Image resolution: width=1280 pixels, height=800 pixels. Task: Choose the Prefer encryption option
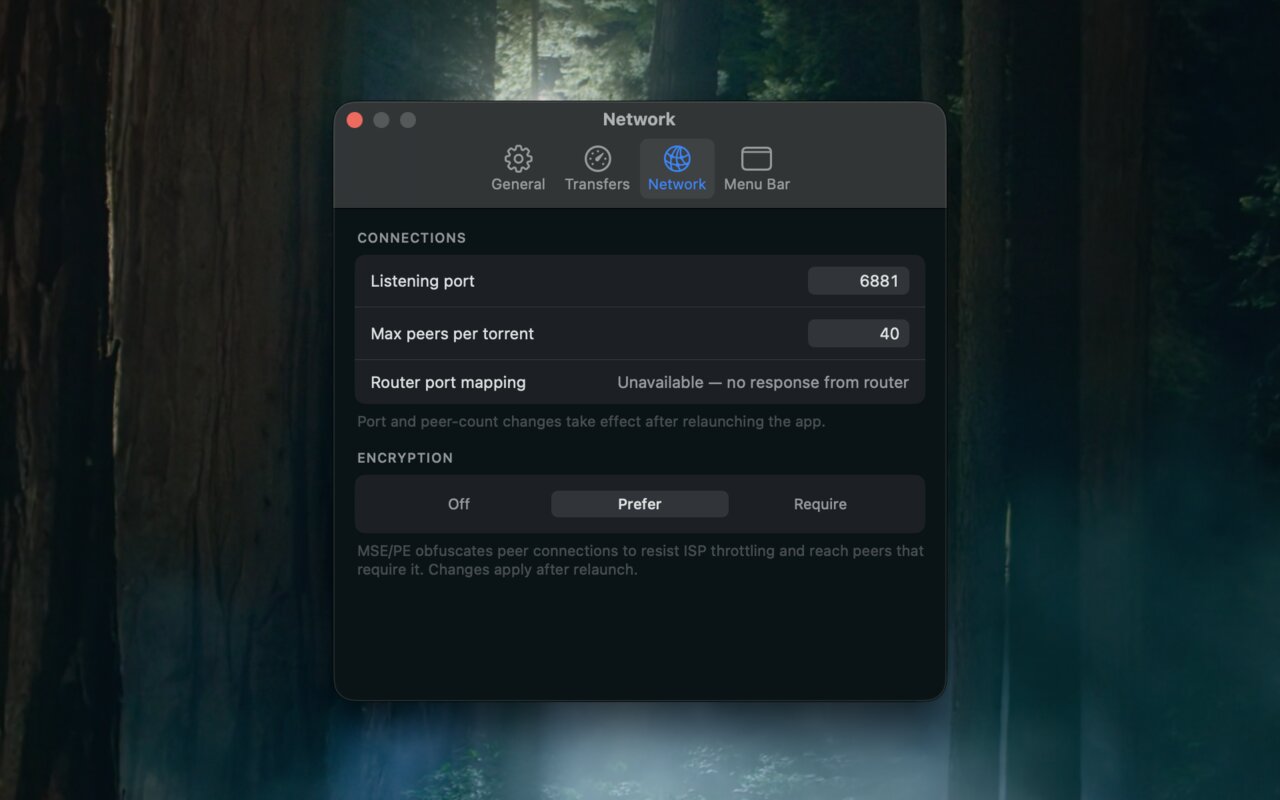[640, 504]
